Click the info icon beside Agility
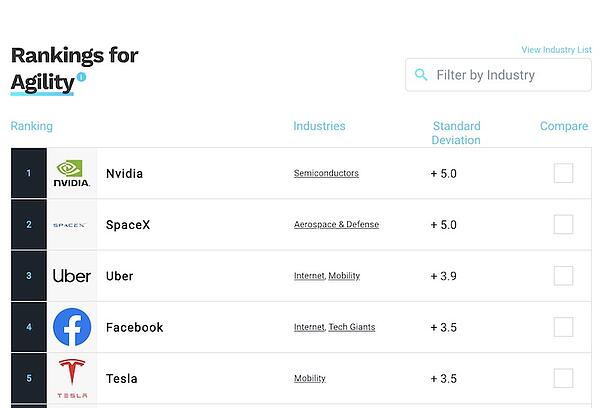Image resolution: width=600 pixels, height=408 pixels. [81, 77]
